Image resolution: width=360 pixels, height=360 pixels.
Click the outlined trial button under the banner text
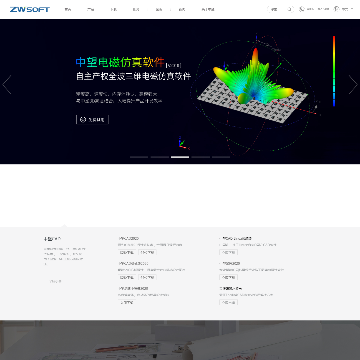pyautogui.click(x=92, y=119)
